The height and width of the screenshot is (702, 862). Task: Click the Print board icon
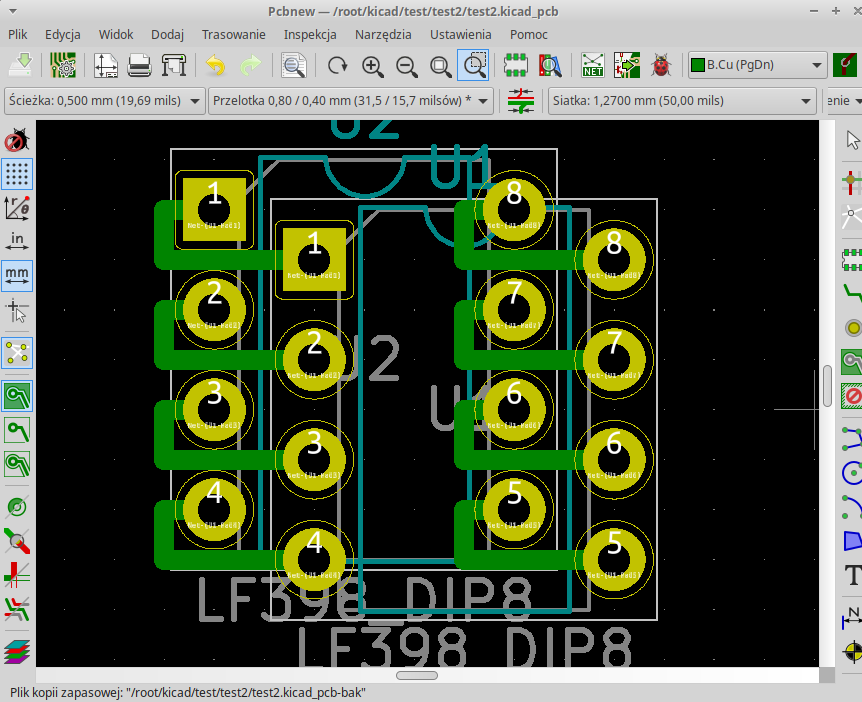coord(140,65)
